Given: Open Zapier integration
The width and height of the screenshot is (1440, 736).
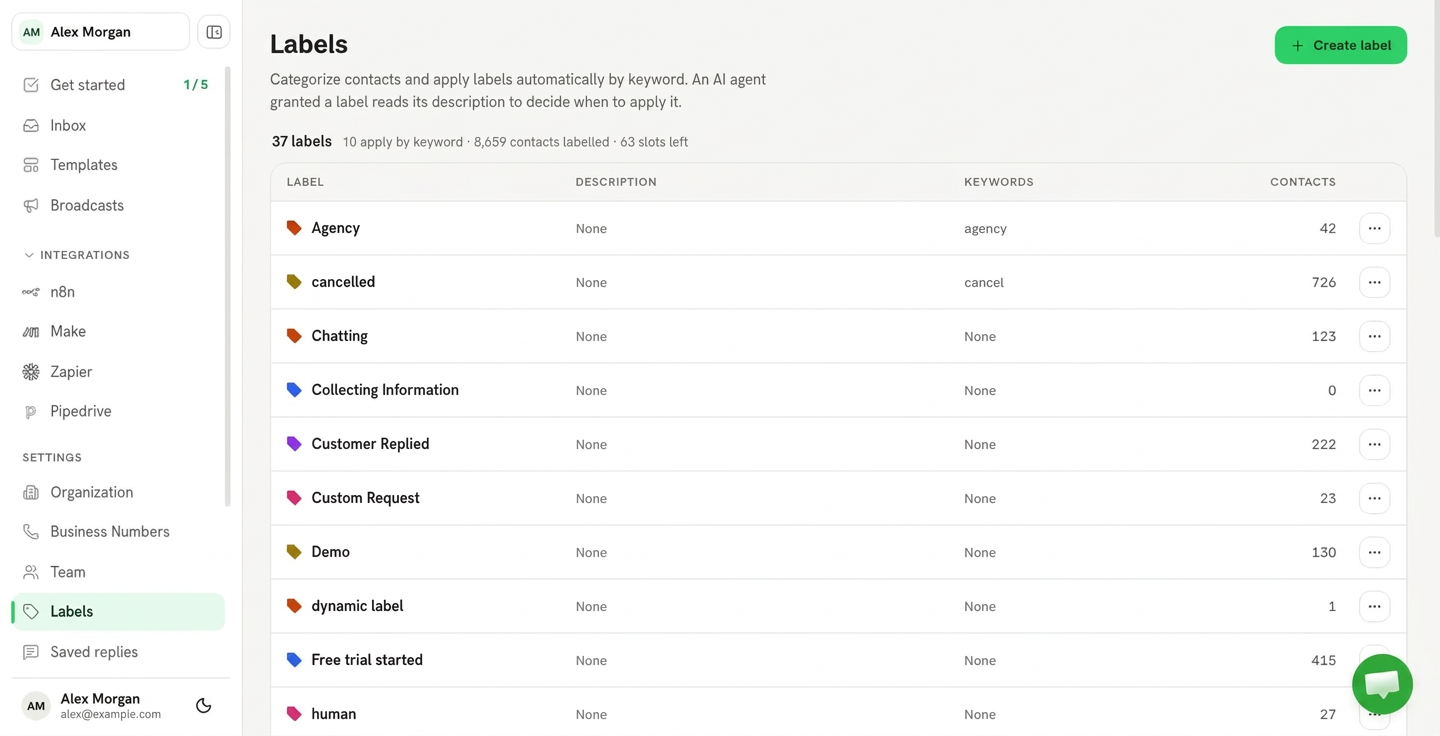Looking at the screenshot, I should [x=118, y=371].
